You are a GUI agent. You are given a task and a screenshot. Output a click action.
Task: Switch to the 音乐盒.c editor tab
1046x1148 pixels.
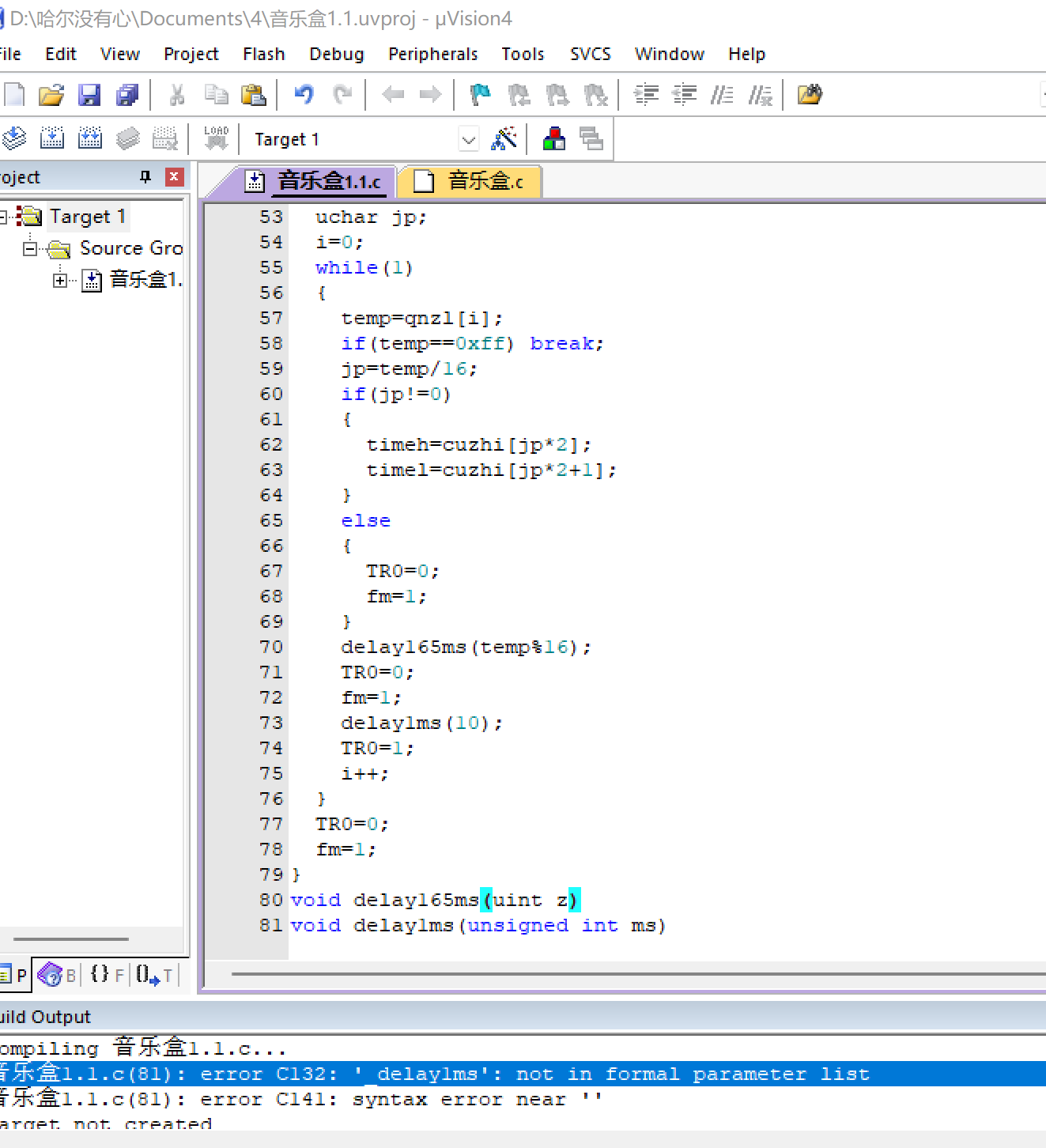click(470, 181)
